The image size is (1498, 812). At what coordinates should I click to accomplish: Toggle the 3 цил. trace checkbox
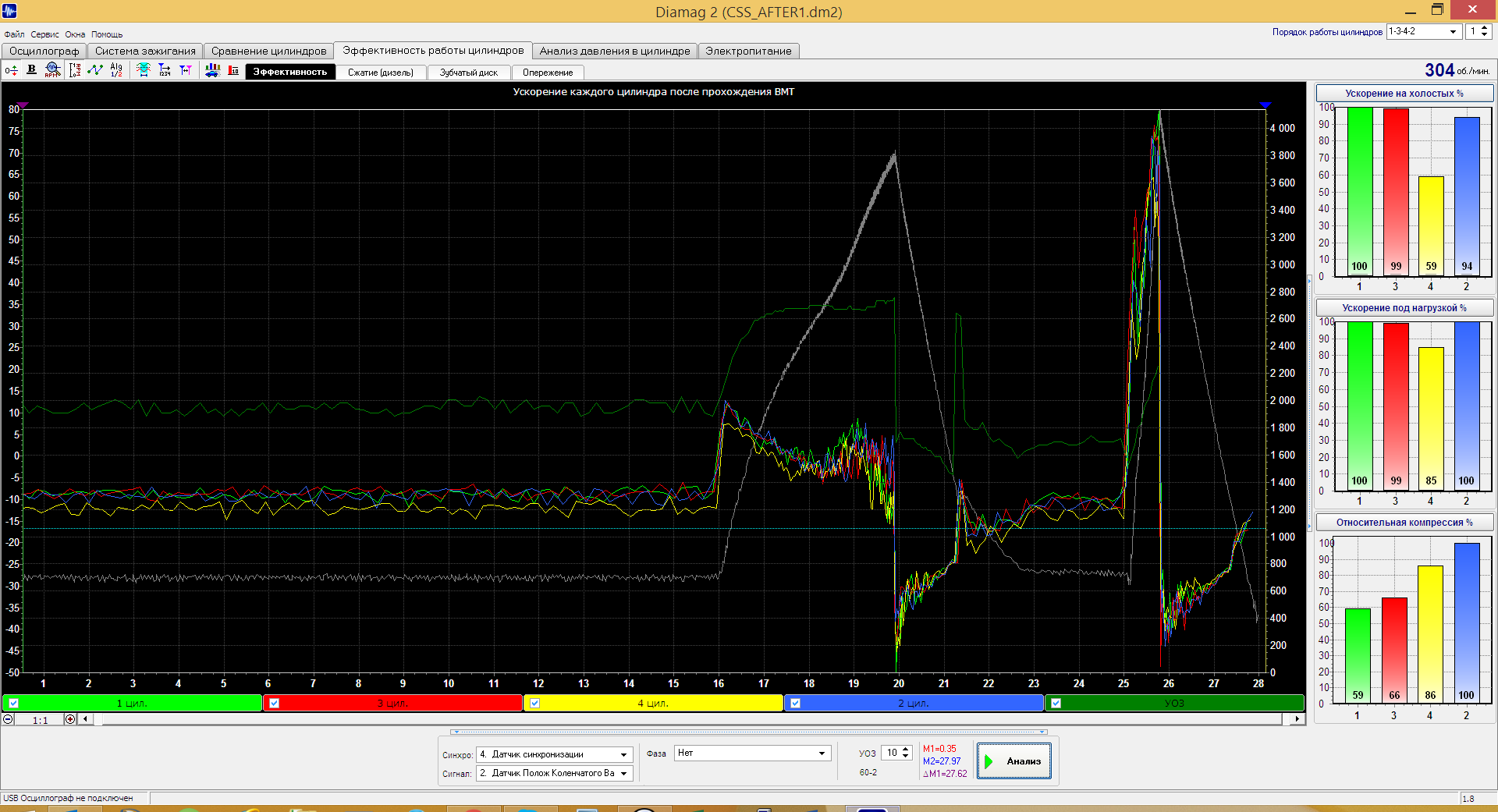[x=274, y=703]
